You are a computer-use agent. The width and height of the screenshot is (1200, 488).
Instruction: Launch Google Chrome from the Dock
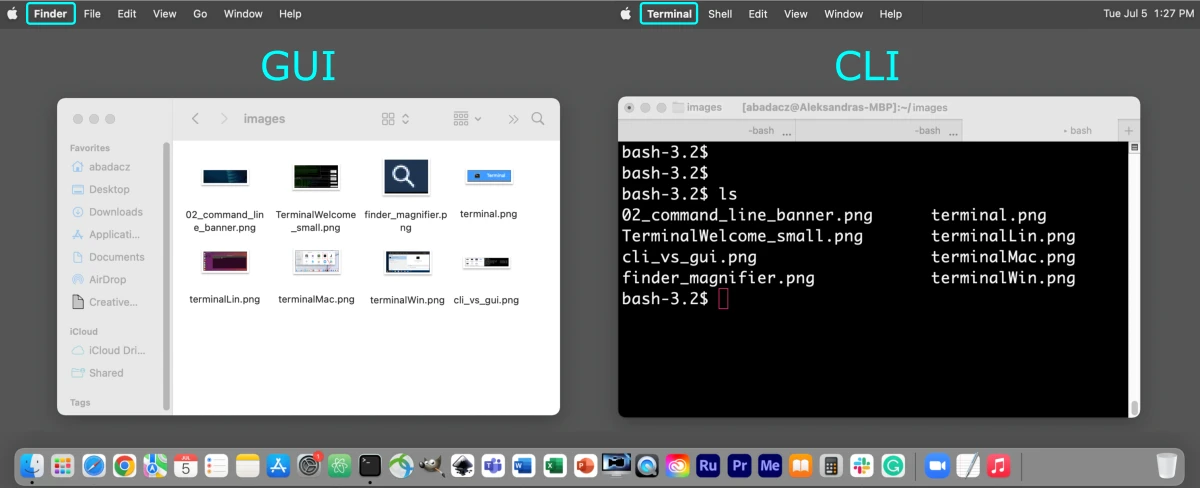pos(124,466)
